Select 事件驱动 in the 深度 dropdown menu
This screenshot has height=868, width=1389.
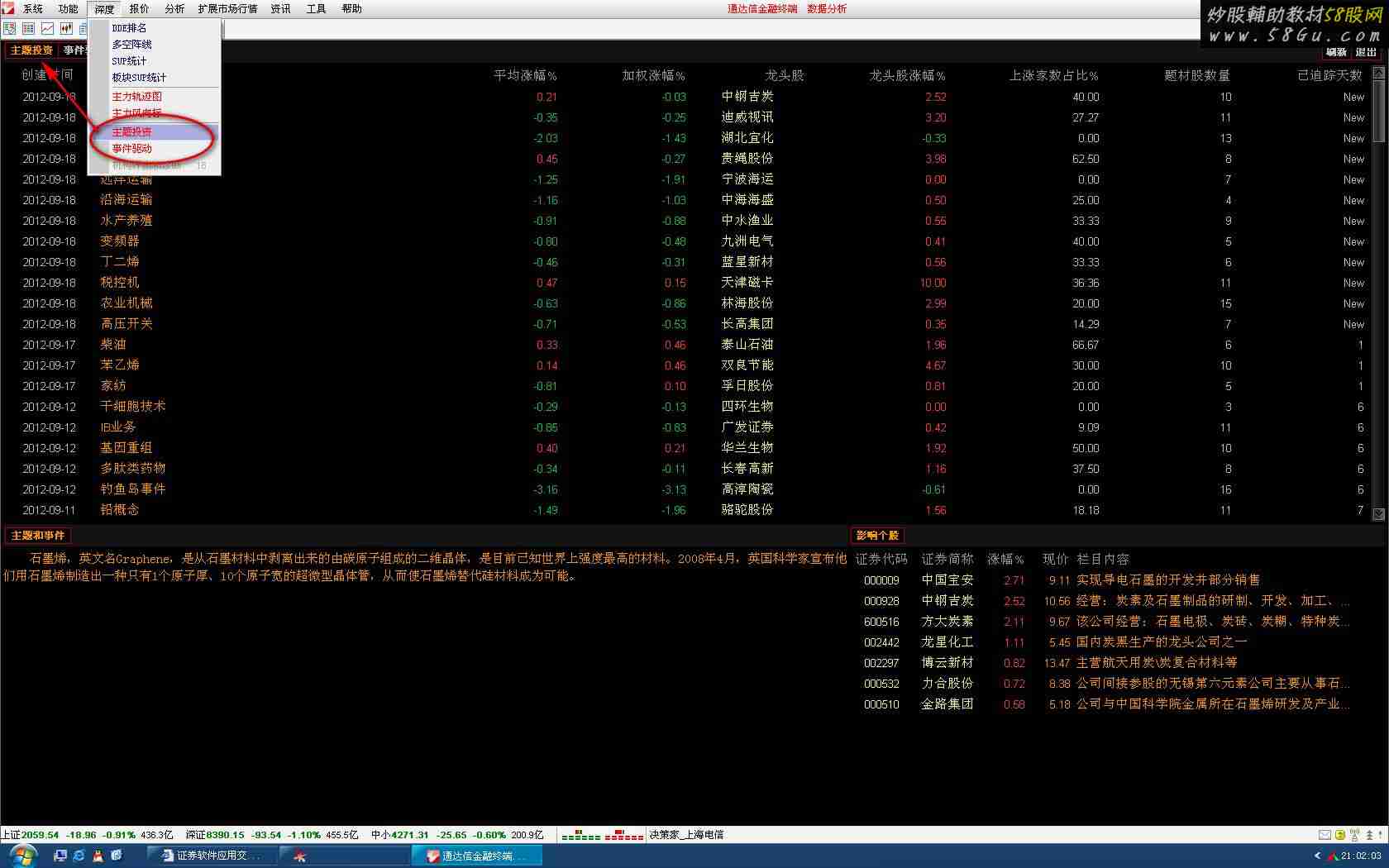[x=132, y=149]
